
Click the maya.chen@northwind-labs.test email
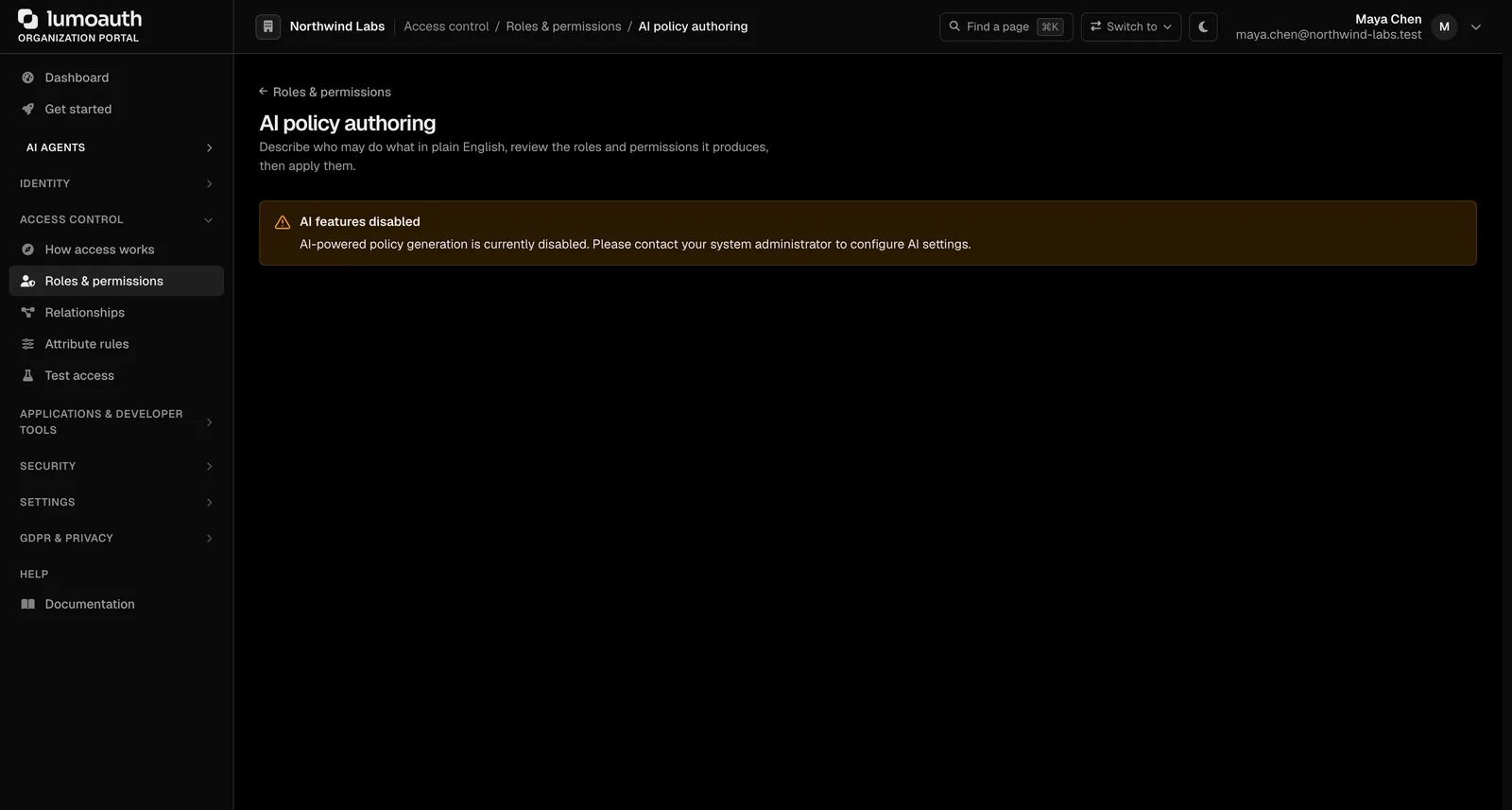coord(1329,35)
